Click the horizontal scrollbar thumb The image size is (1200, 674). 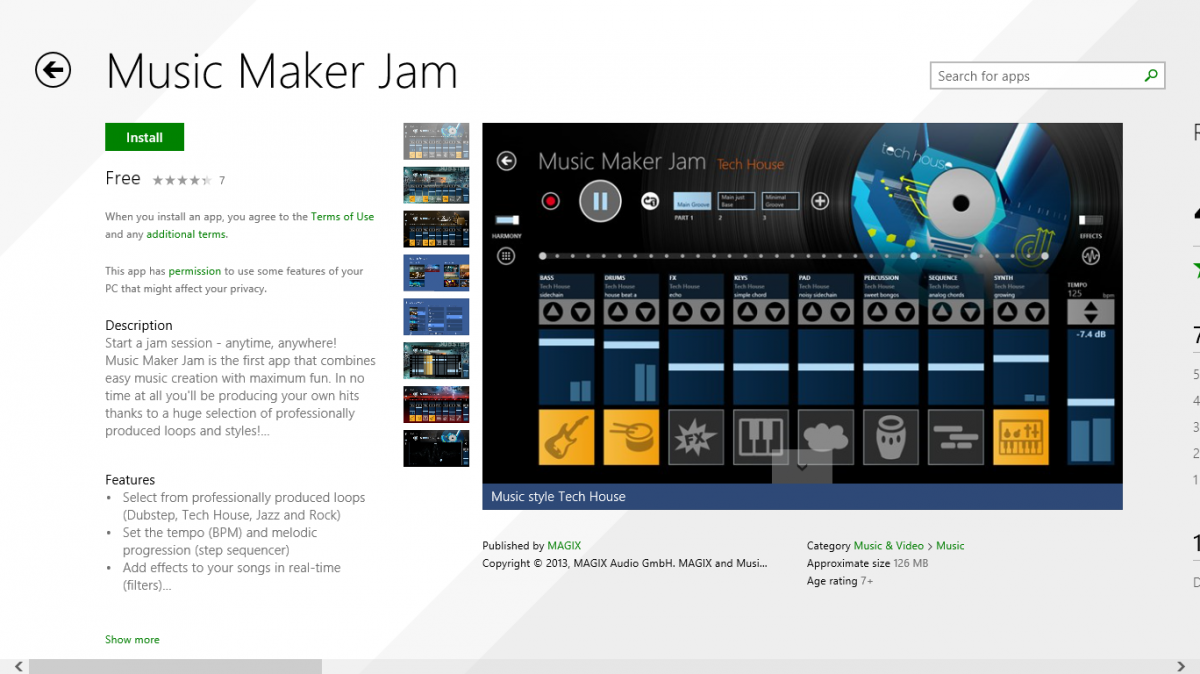(175, 666)
